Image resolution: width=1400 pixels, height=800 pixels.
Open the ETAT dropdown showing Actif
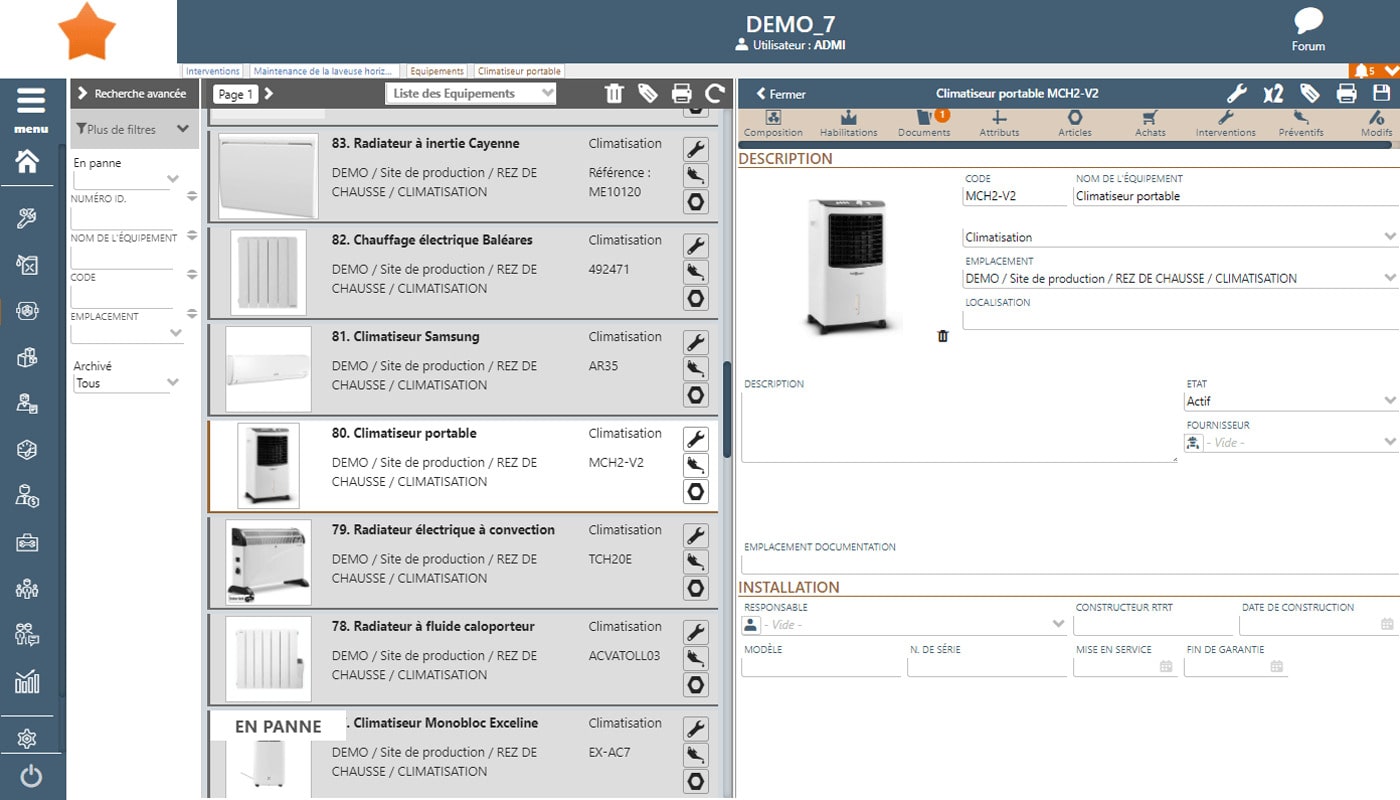(1290, 400)
